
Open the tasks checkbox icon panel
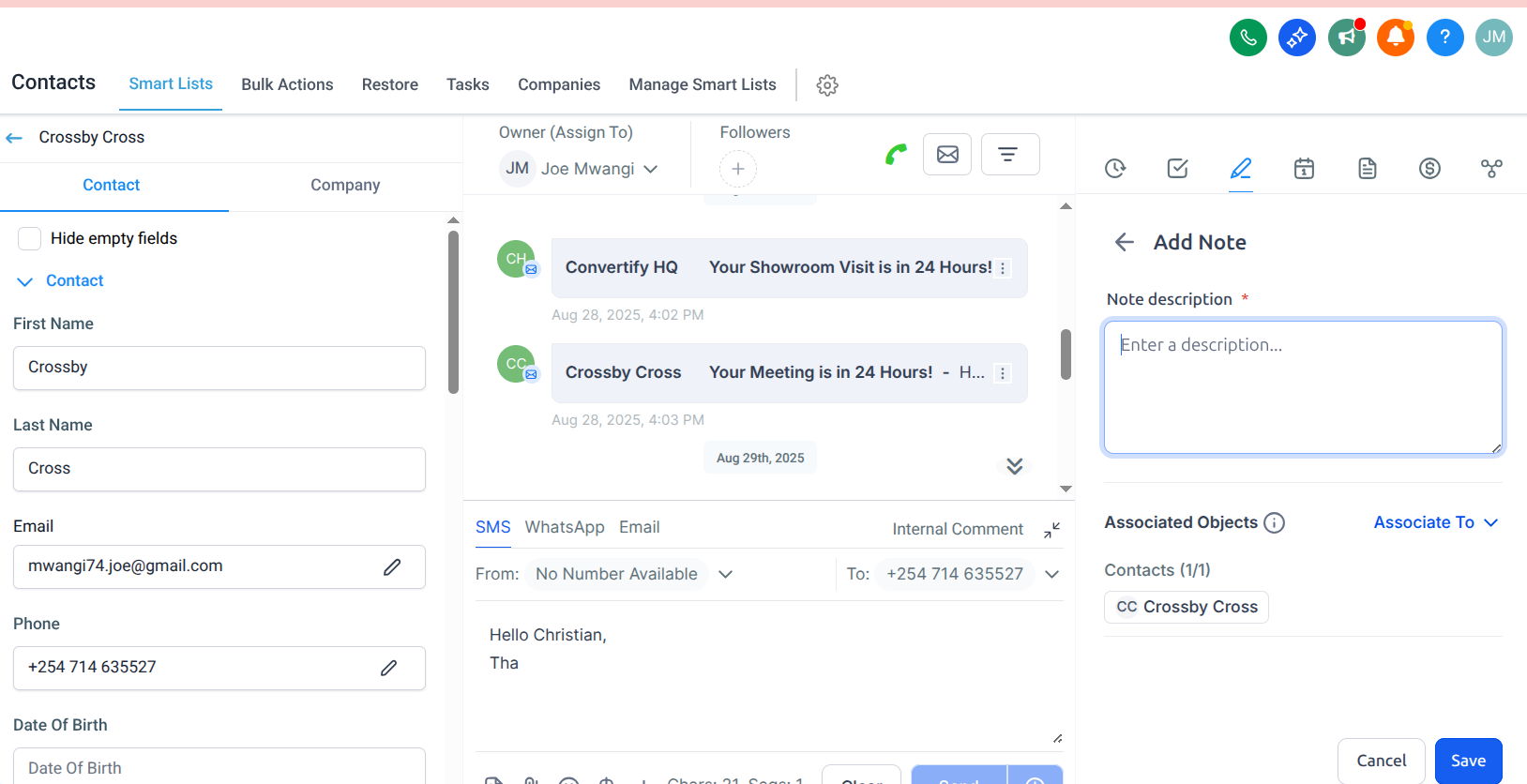click(1178, 169)
